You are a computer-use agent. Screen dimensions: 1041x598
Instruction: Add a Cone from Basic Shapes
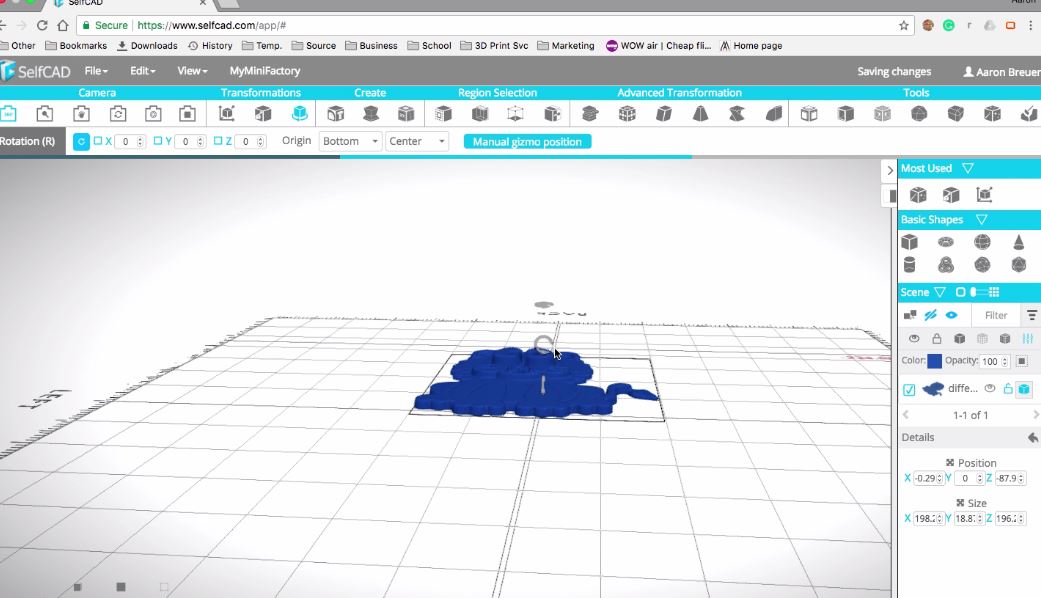[1018, 242]
